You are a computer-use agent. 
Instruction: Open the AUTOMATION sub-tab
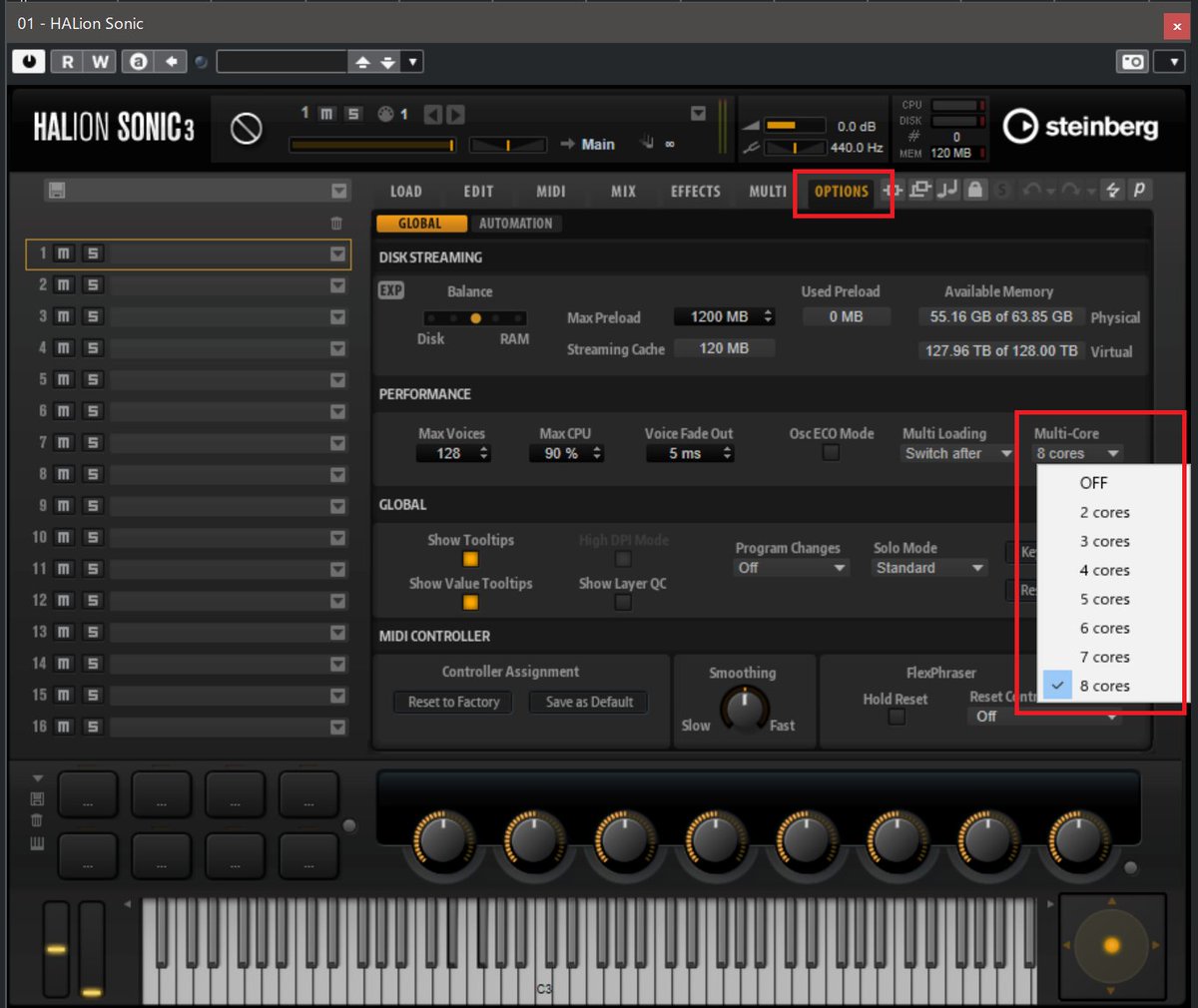tap(515, 224)
